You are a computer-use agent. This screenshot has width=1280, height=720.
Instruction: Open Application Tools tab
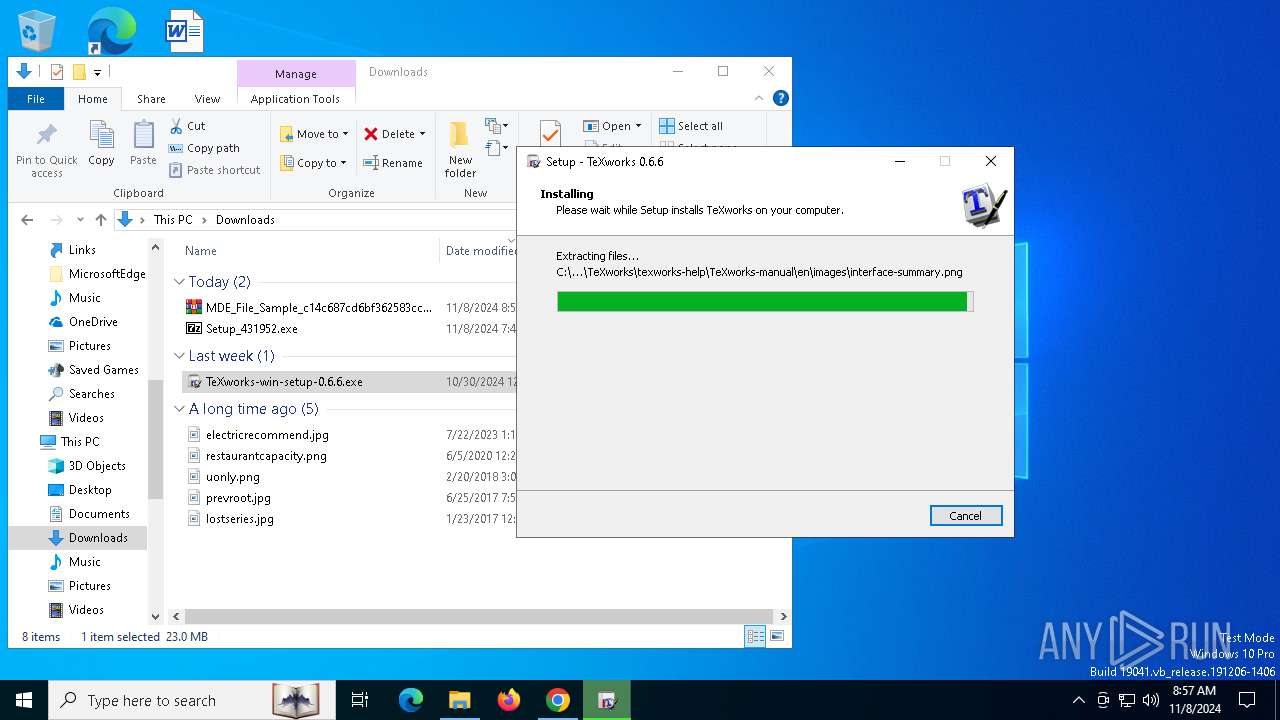[295, 99]
